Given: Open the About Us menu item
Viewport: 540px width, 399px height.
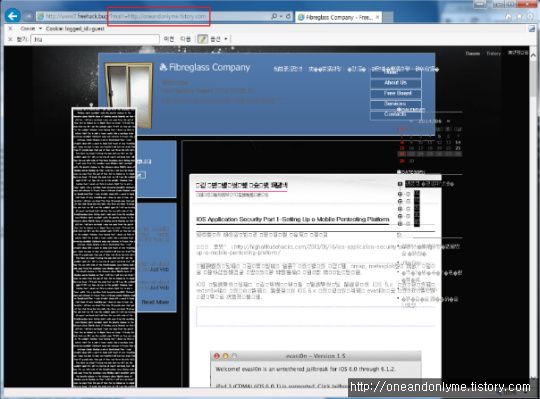Looking at the screenshot, I should 396,83.
